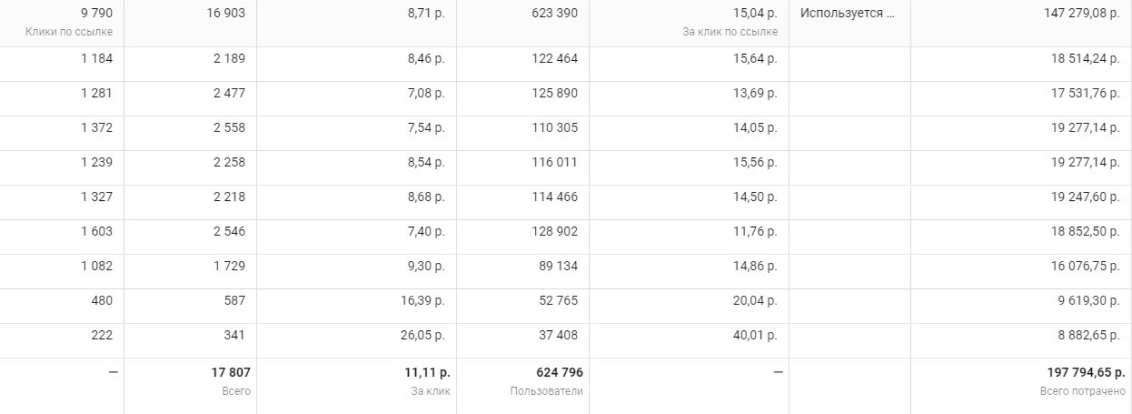Click the 40,01 р. cost cell
Screen dimensions: 1132x414
pyautogui.click(x=757, y=340)
